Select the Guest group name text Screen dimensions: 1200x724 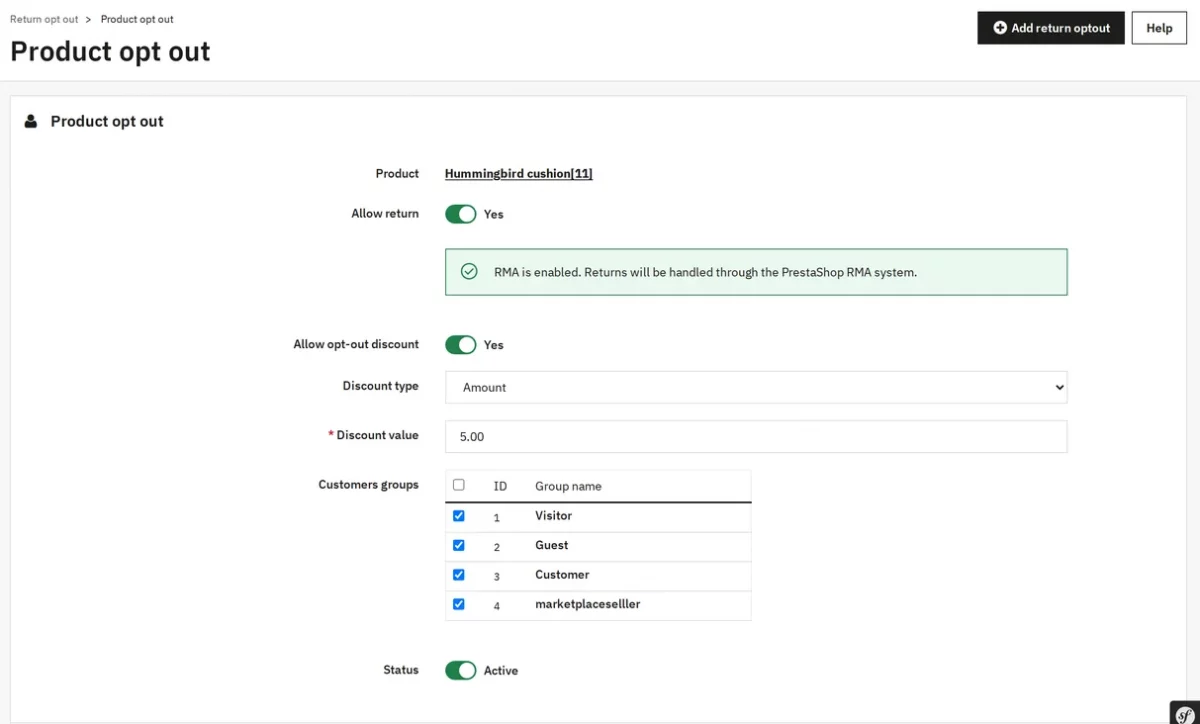pyautogui.click(x=551, y=545)
